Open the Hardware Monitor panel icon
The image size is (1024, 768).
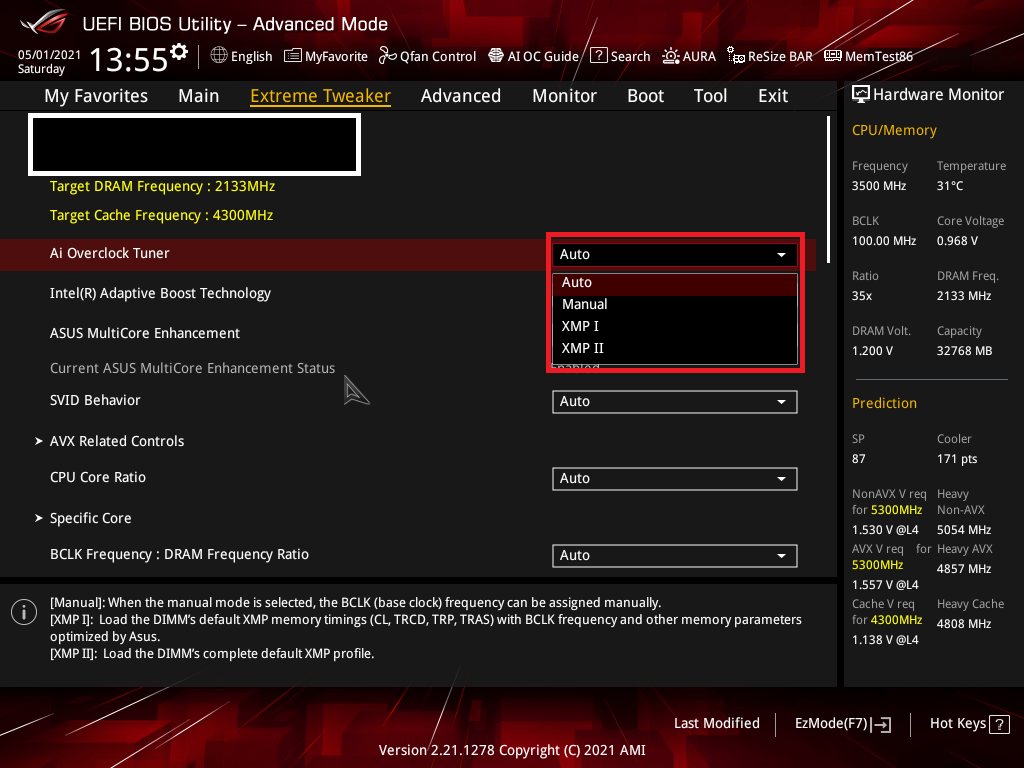click(x=861, y=93)
